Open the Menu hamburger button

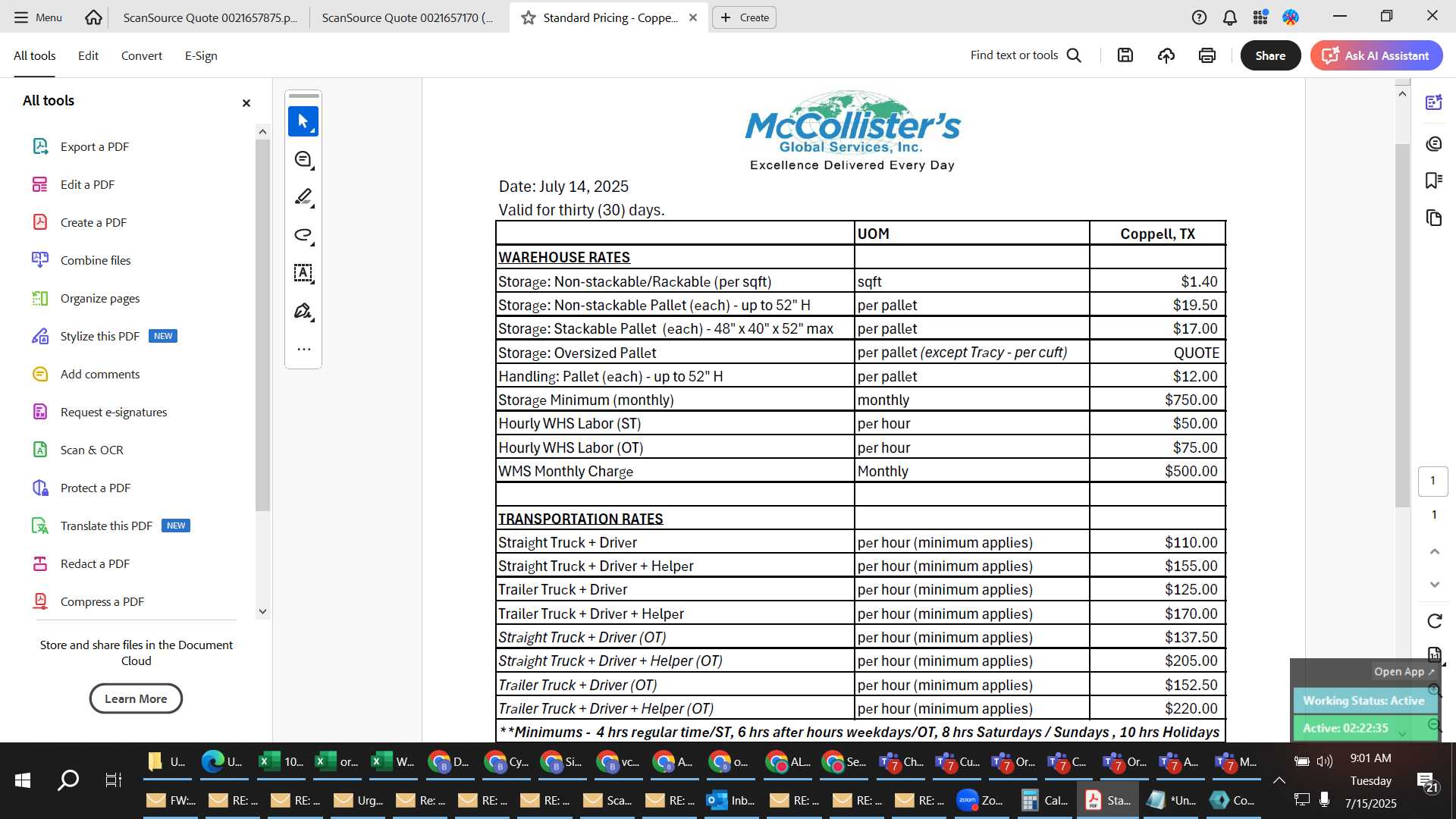pyautogui.click(x=38, y=17)
